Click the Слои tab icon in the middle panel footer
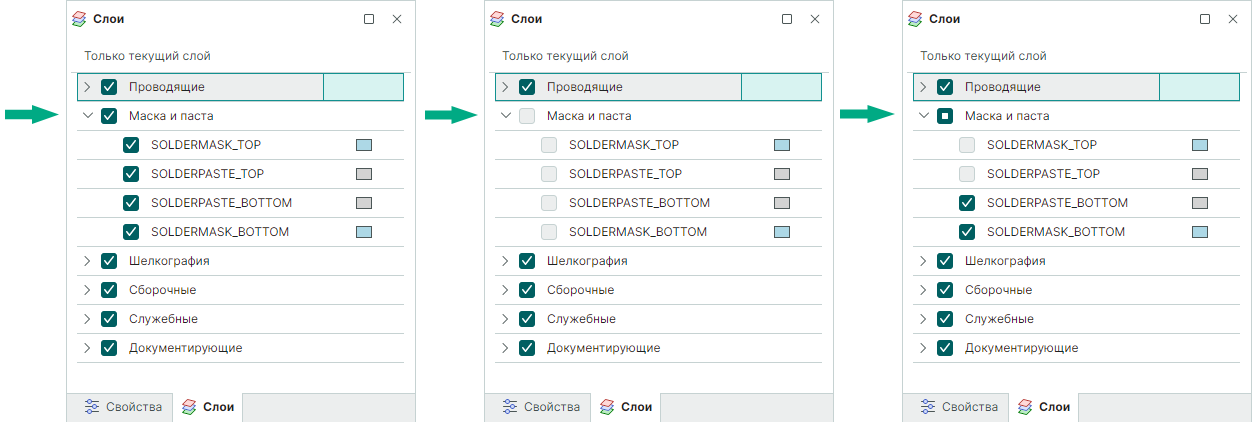The image size is (1252, 422). coord(607,407)
